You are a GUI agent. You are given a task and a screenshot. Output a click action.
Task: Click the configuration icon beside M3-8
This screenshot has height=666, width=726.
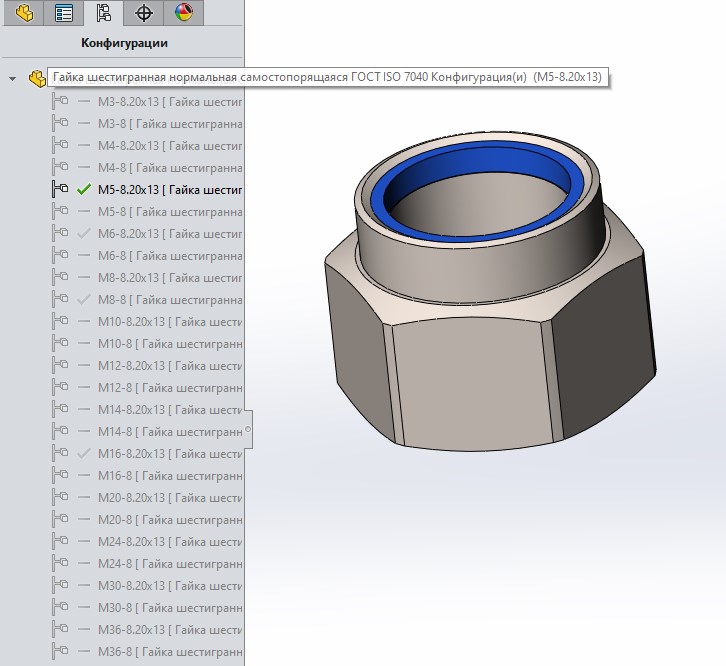[60, 122]
